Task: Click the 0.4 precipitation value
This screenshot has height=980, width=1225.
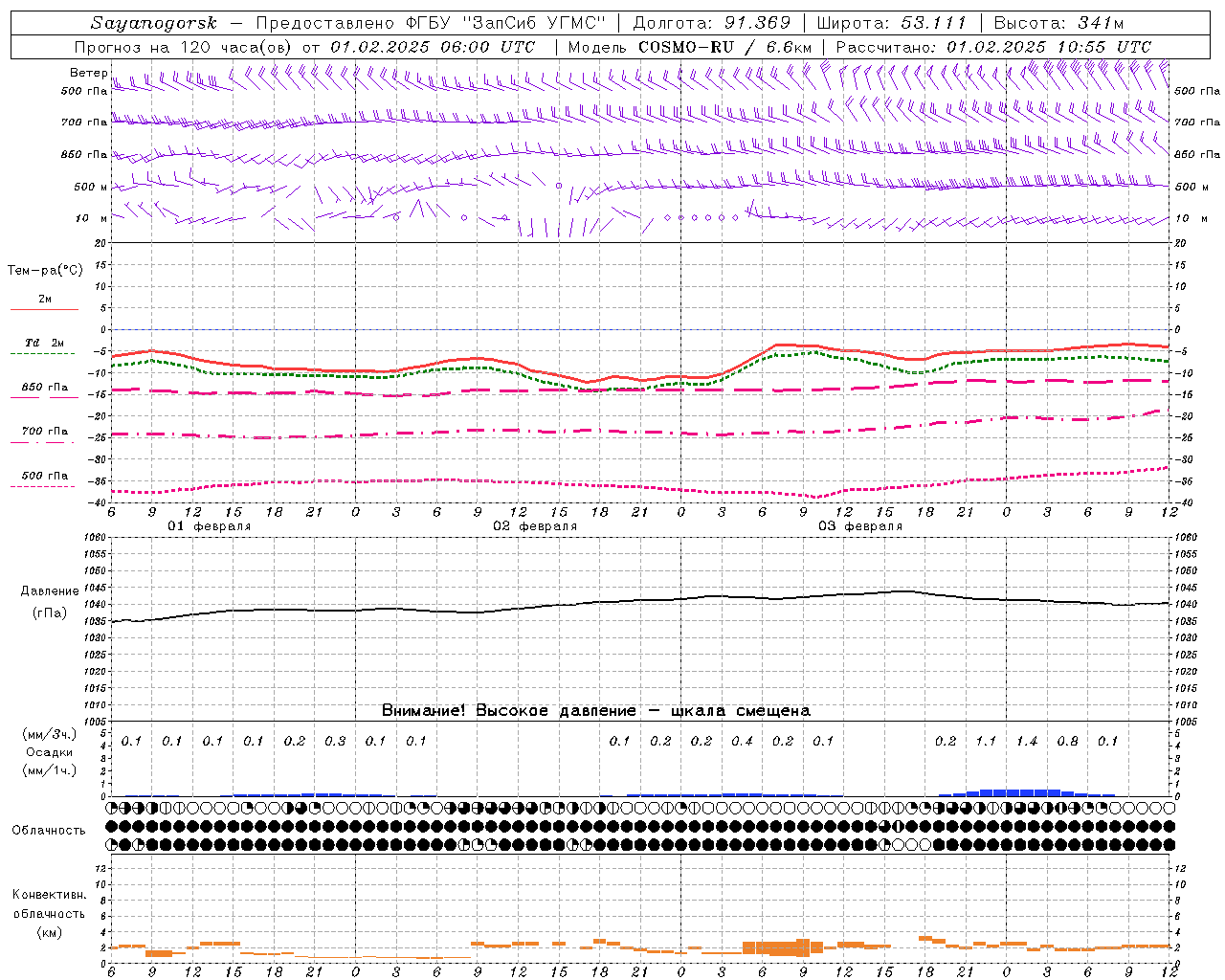Action: (x=742, y=742)
